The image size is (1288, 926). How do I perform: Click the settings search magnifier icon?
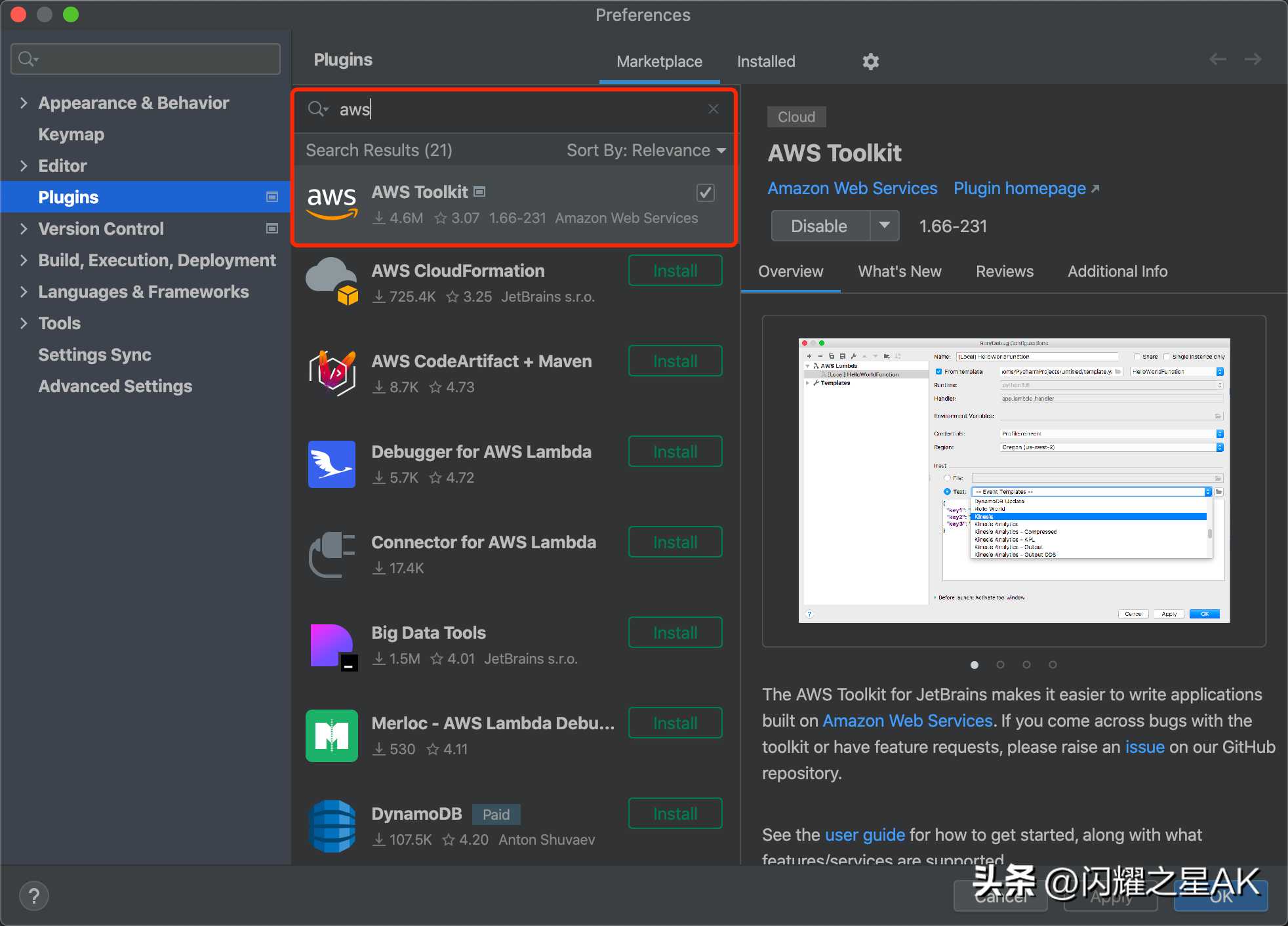tap(28, 59)
